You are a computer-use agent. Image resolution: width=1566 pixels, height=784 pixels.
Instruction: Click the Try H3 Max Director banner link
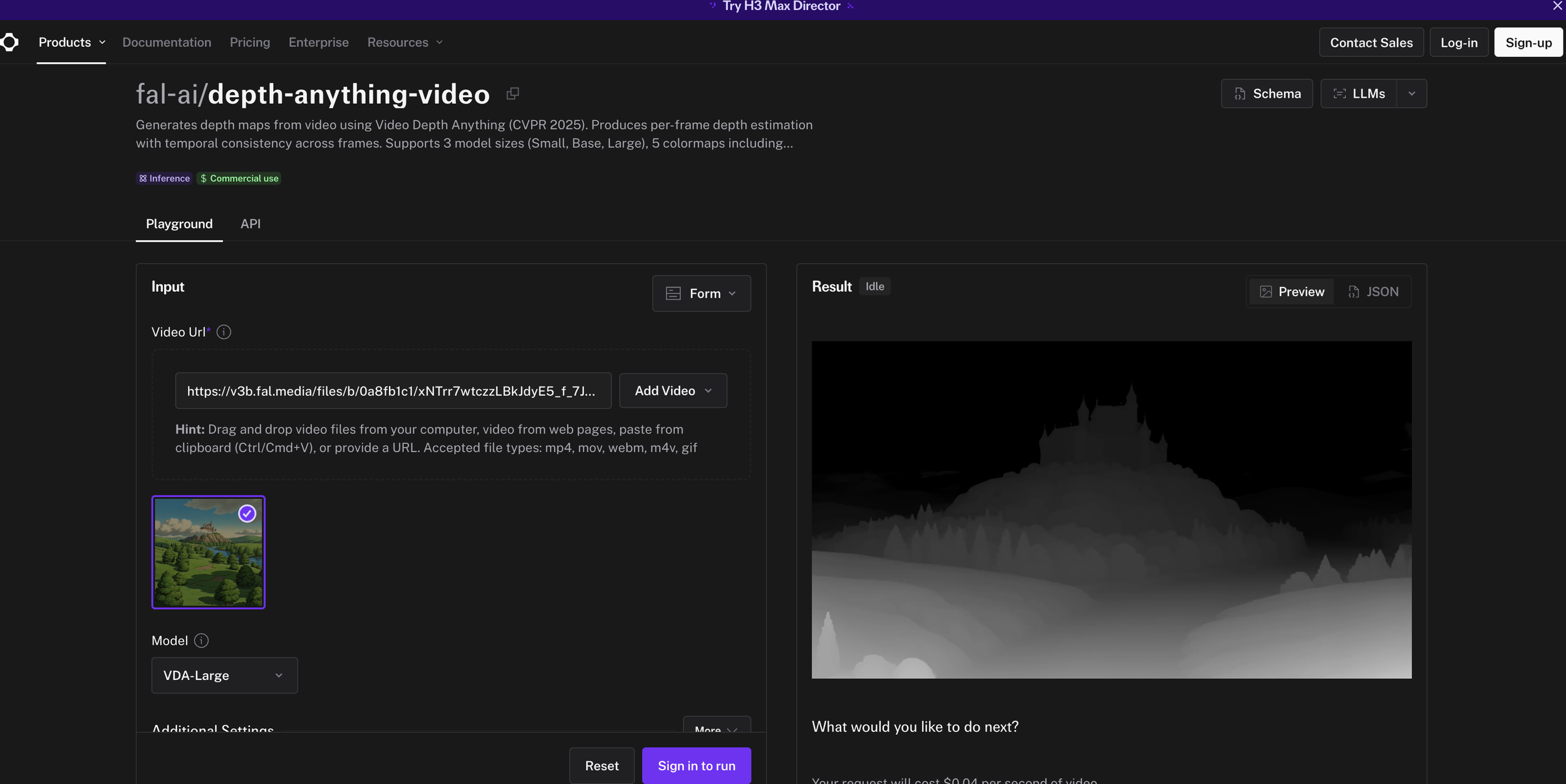(x=781, y=6)
